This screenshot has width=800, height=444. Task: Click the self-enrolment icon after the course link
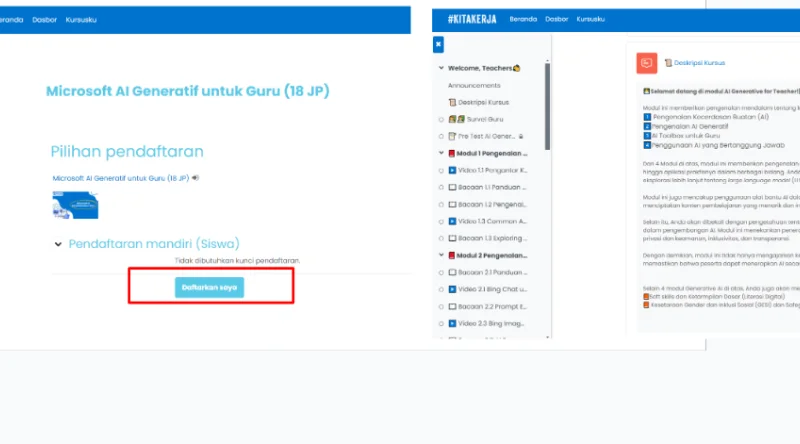pos(195,178)
